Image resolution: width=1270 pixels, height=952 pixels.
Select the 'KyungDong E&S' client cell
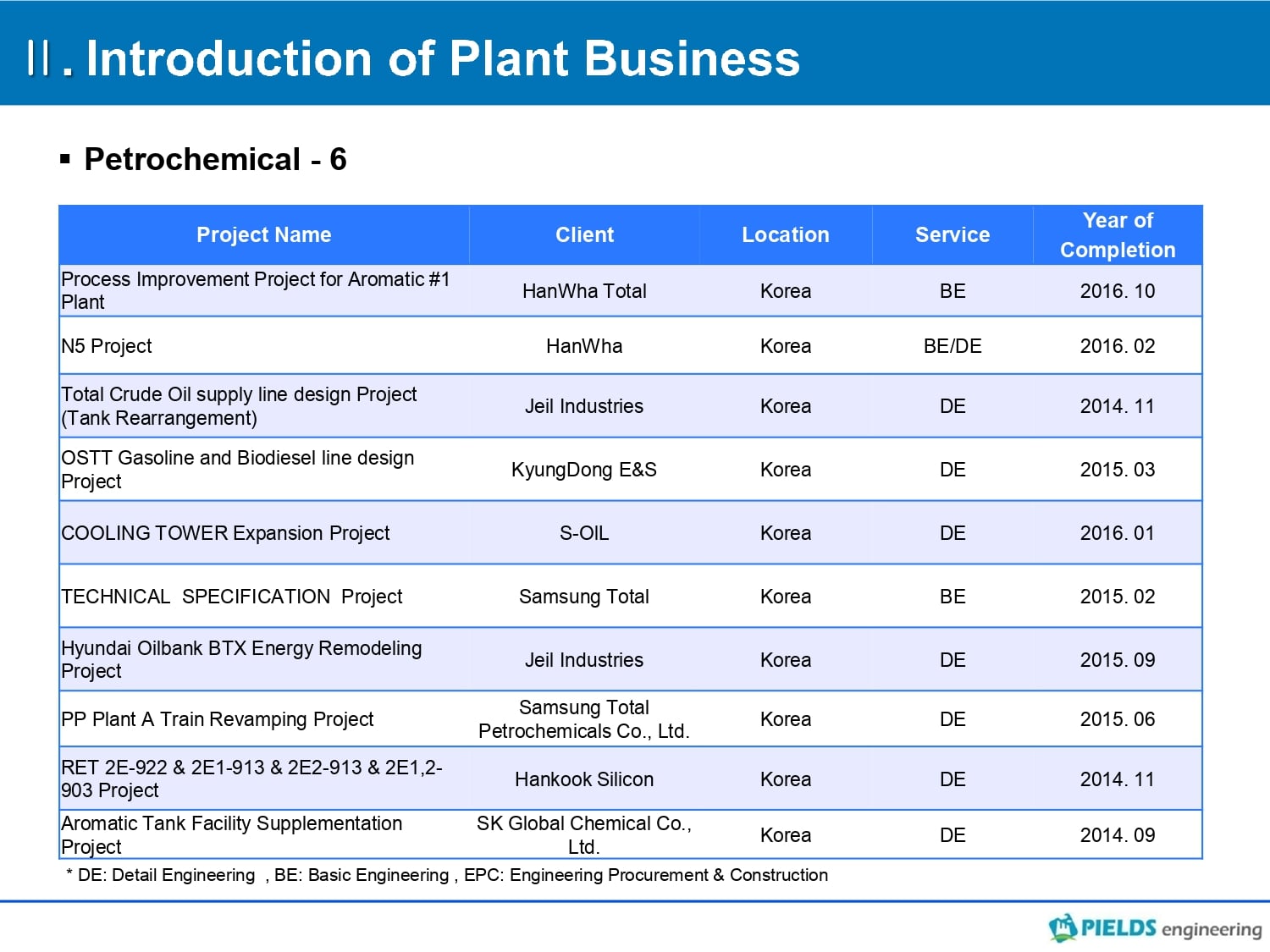point(584,469)
